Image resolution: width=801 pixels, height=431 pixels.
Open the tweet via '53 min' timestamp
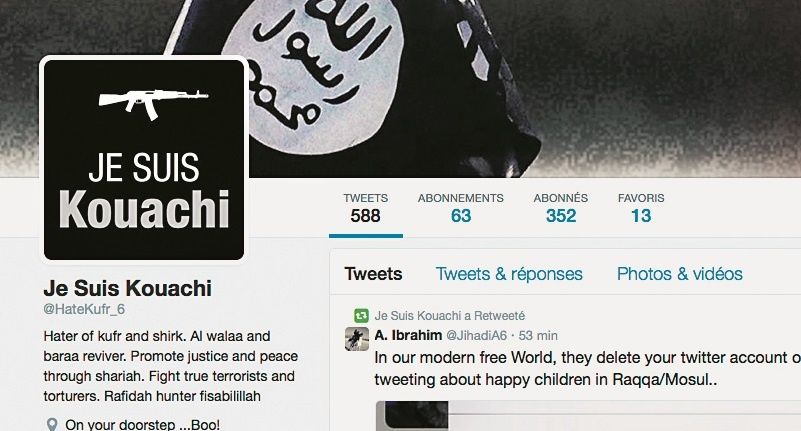[538, 336]
